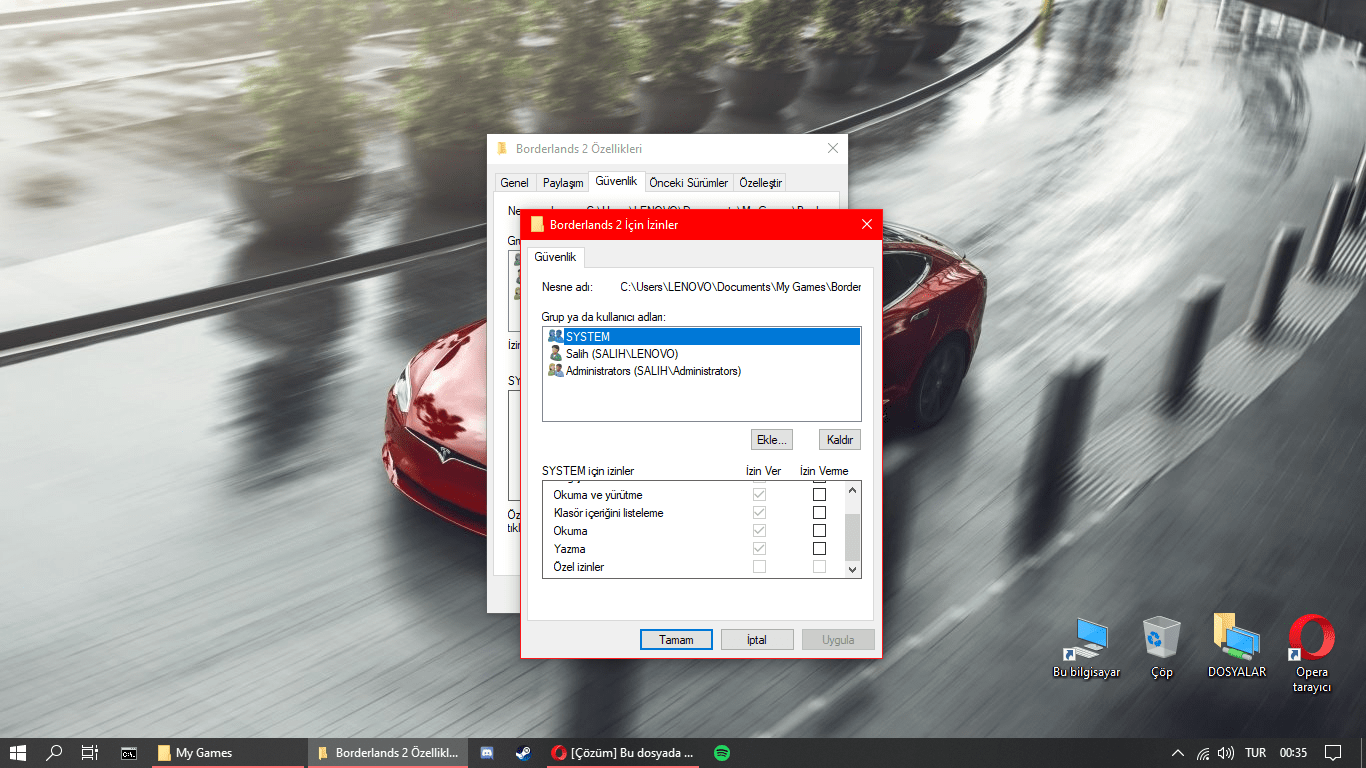Image resolution: width=1366 pixels, height=768 pixels.
Task: Open the Önceki Sürümler tab
Action: tap(688, 183)
